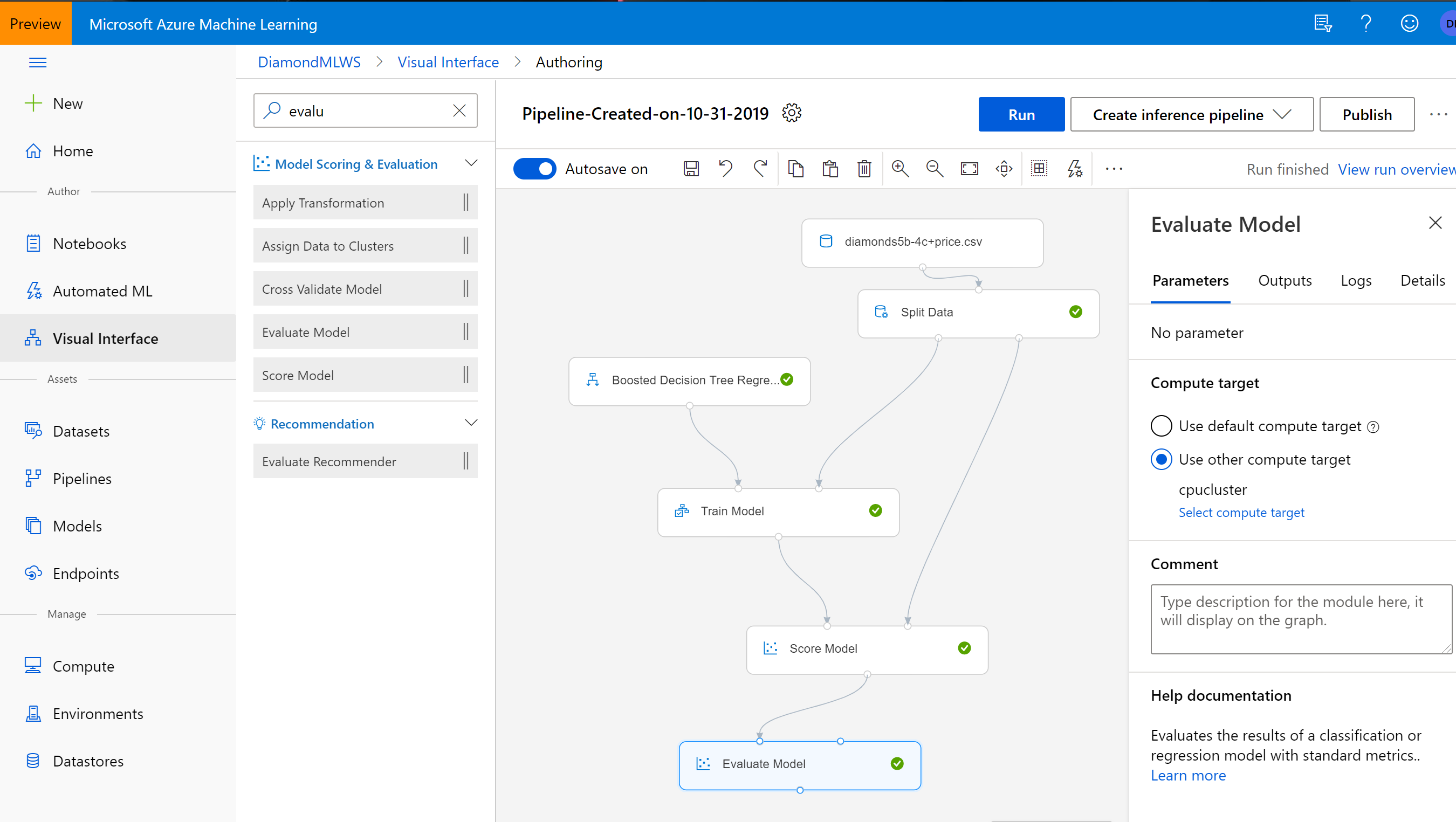Toggle Autosave off
Viewport: 1456px width, 822px height.
(x=535, y=168)
